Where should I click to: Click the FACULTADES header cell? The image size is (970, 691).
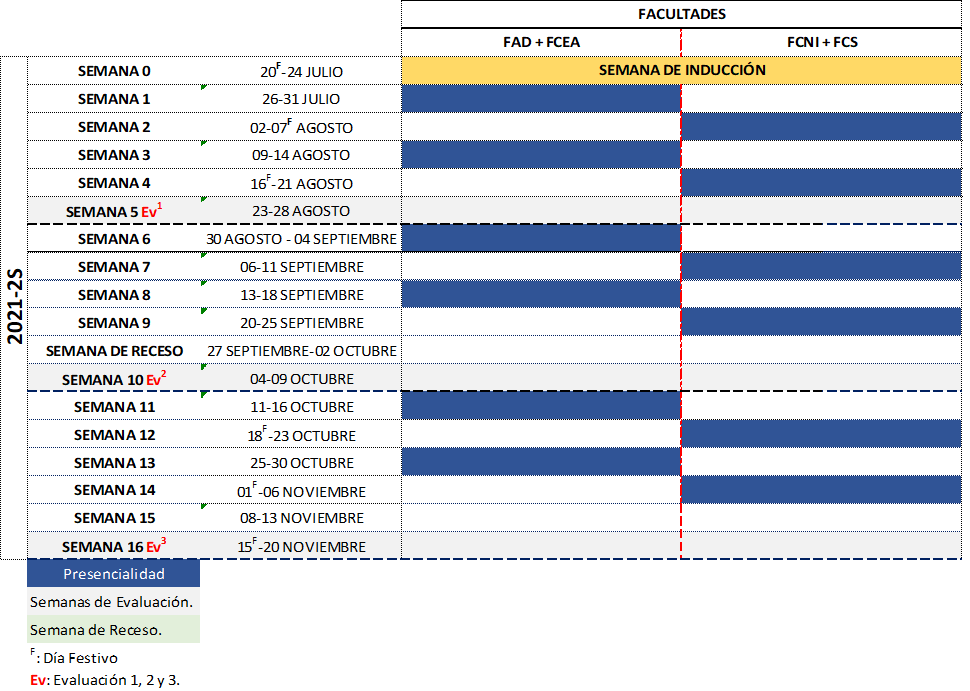tap(681, 15)
